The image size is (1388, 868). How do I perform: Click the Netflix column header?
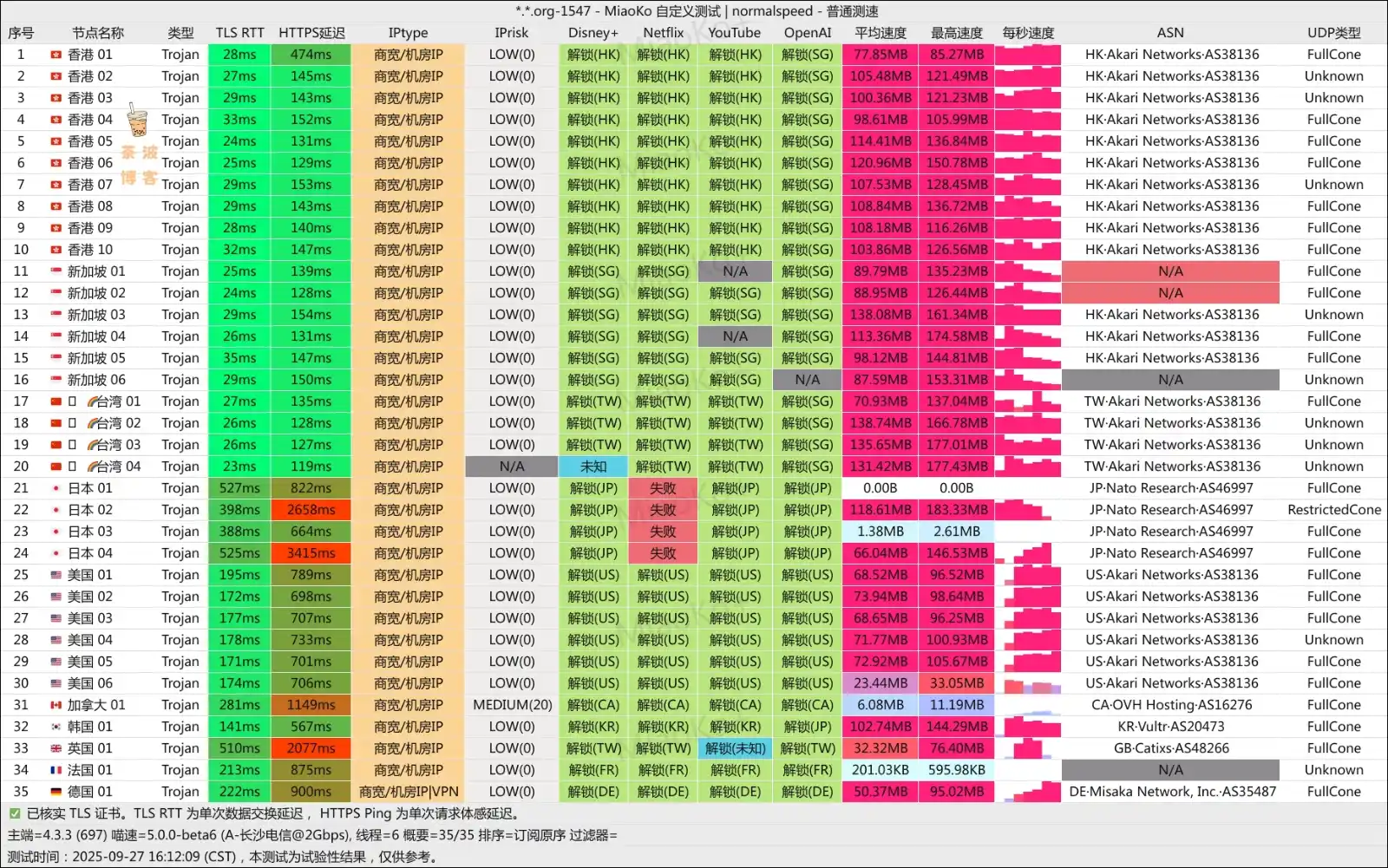[663, 33]
